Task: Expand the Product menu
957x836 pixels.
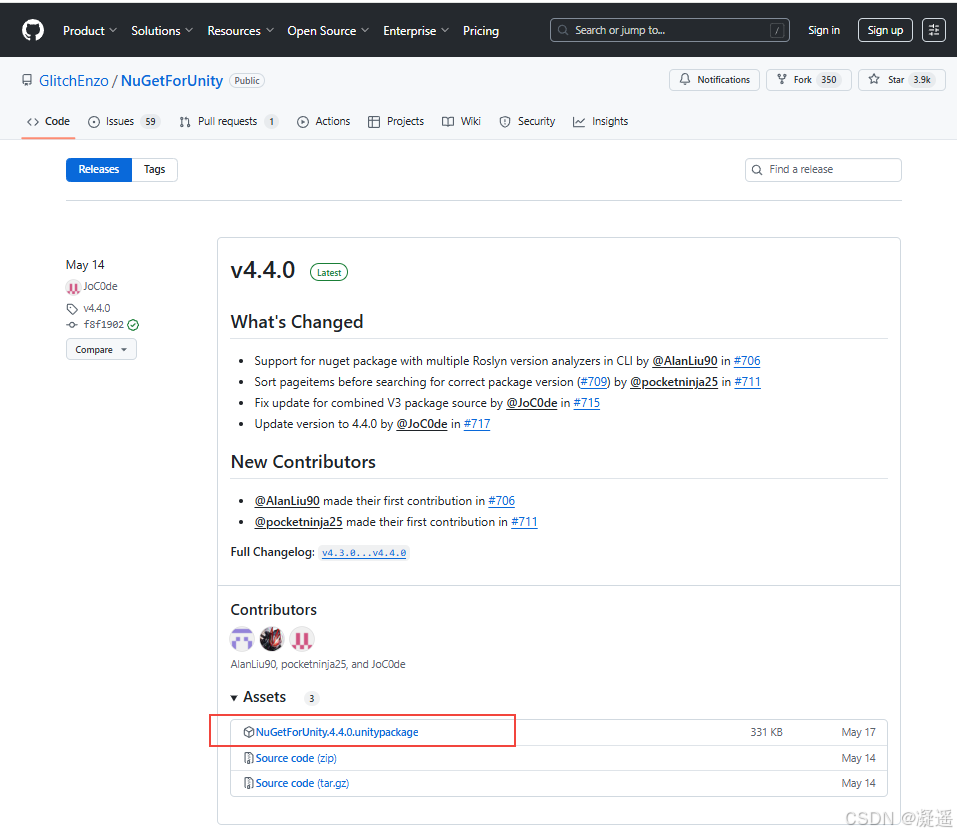Action: (90, 31)
